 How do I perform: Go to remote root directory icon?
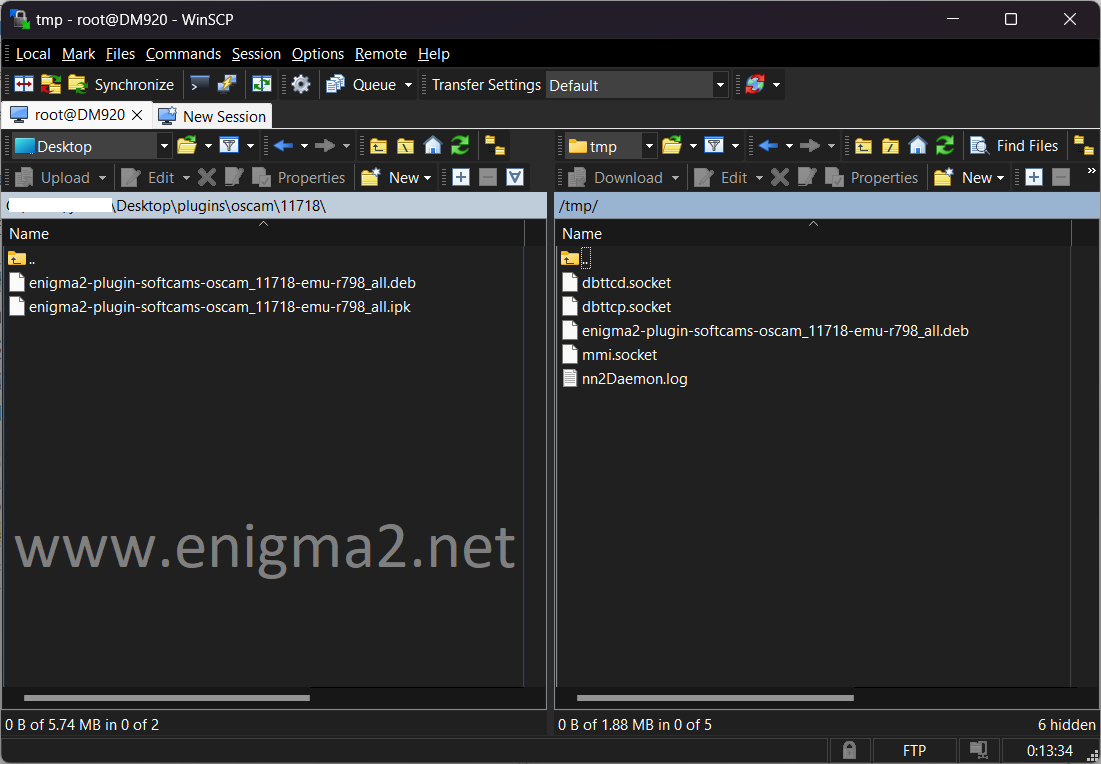890,146
